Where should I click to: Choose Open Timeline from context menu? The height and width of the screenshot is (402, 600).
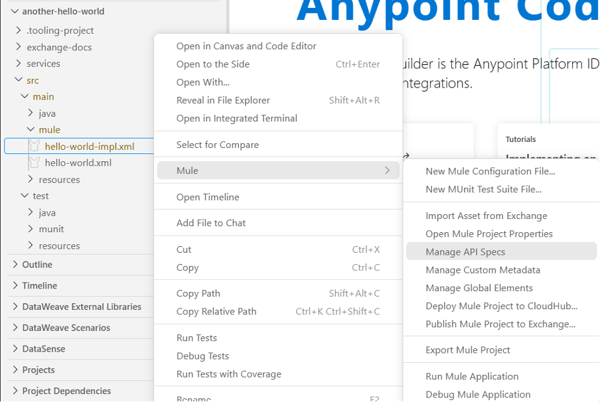tap(278, 197)
